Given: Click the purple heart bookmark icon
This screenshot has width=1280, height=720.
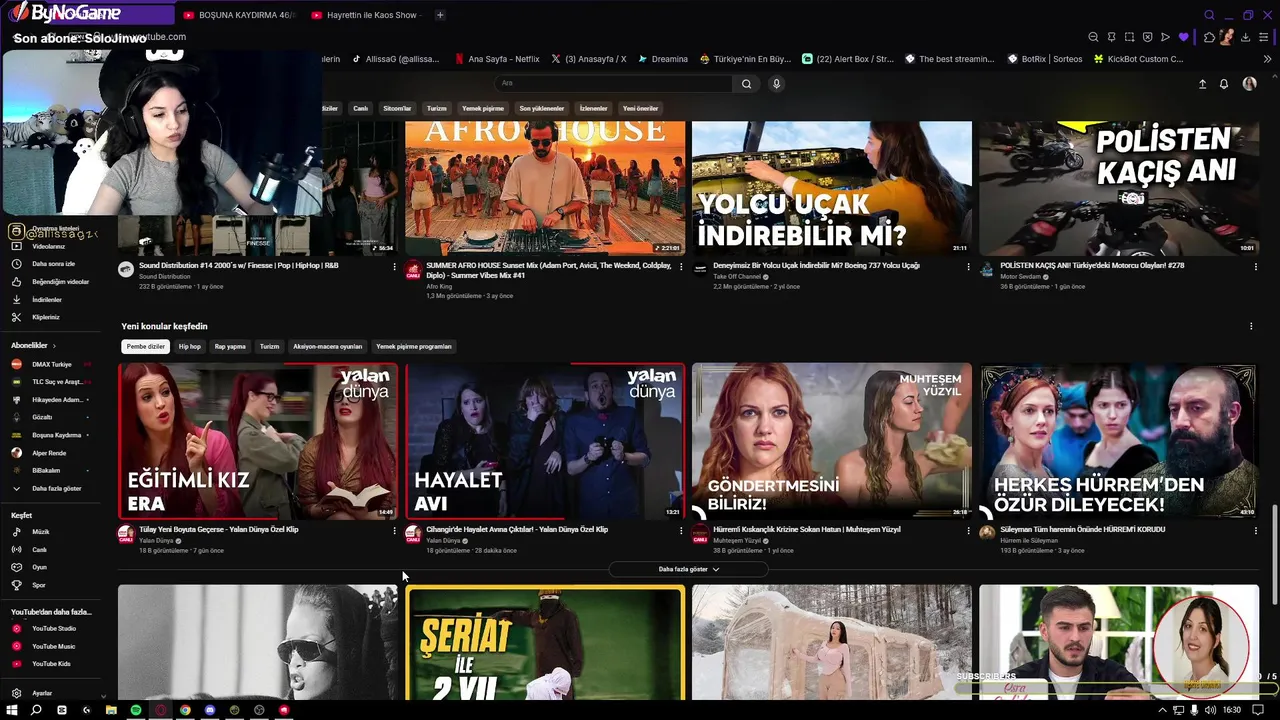Looking at the screenshot, I should [1184, 37].
